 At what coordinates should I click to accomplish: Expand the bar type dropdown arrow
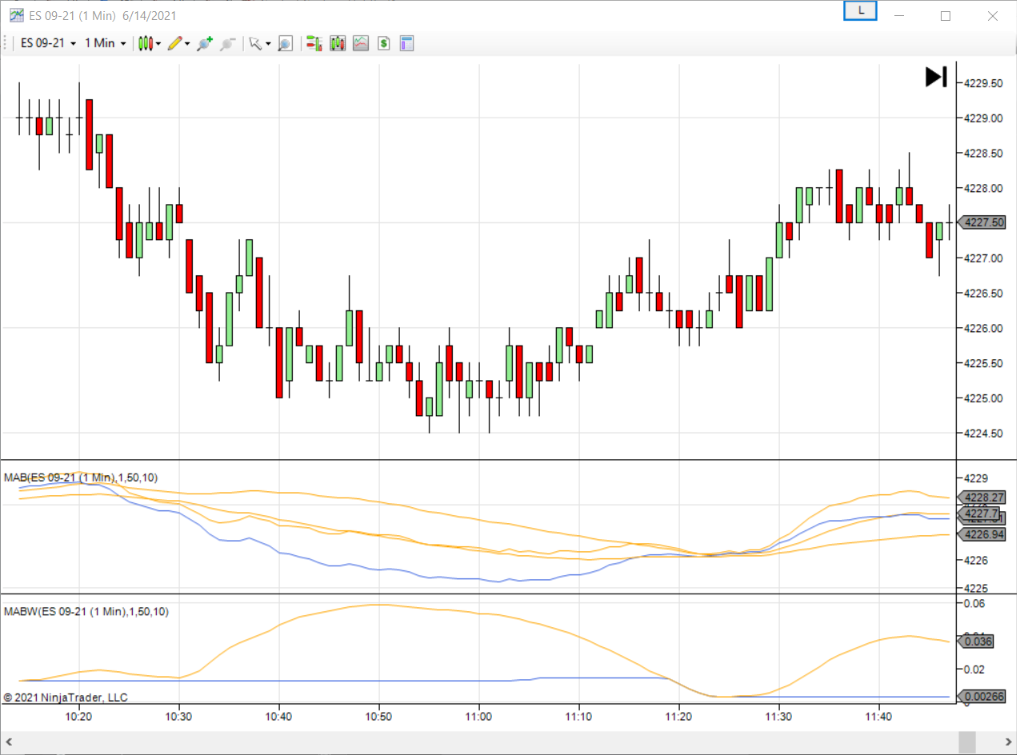pos(157,43)
